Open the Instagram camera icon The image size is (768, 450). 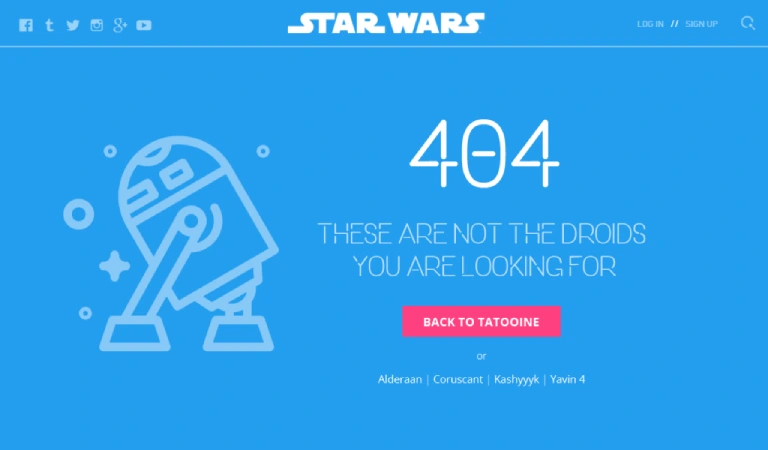[96, 25]
